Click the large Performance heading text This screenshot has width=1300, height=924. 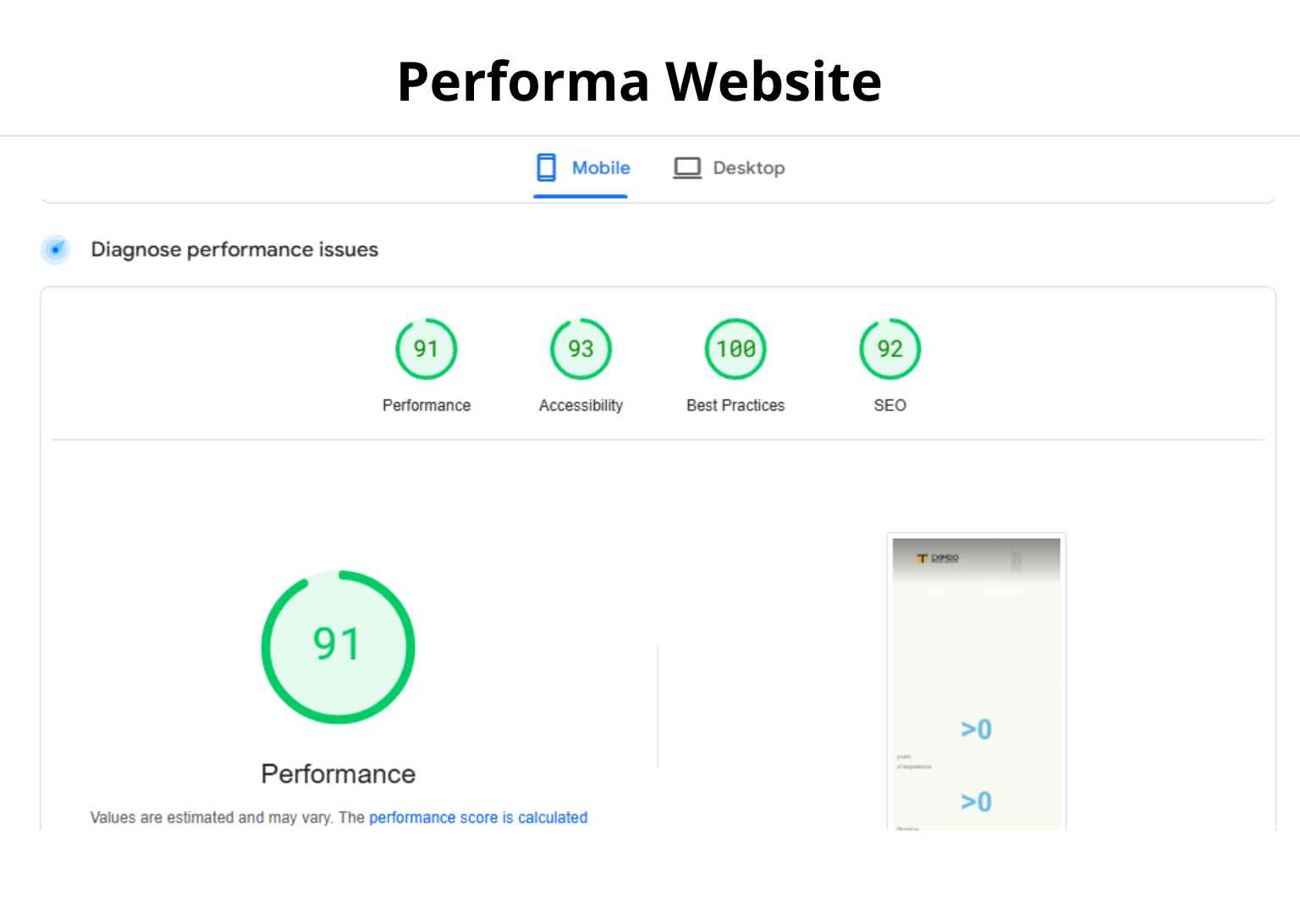pos(339,773)
